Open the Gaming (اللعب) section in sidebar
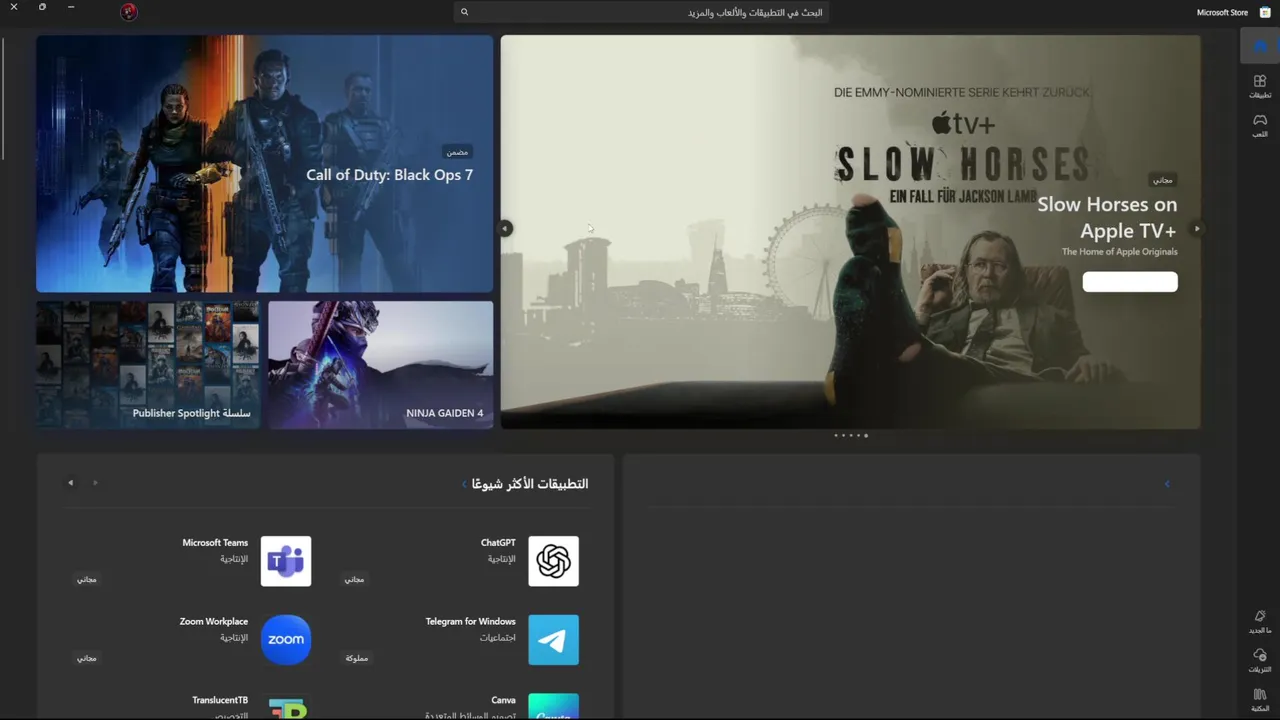The height and width of the screenshot is (720, 1280). (1260, 125)
